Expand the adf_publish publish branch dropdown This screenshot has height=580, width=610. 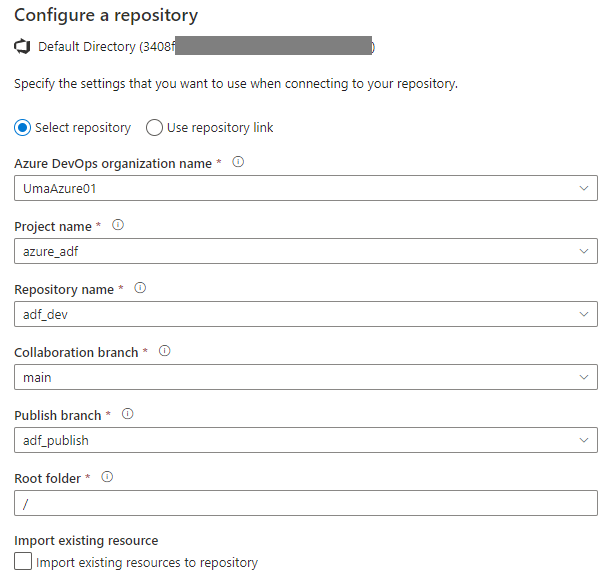306,440
